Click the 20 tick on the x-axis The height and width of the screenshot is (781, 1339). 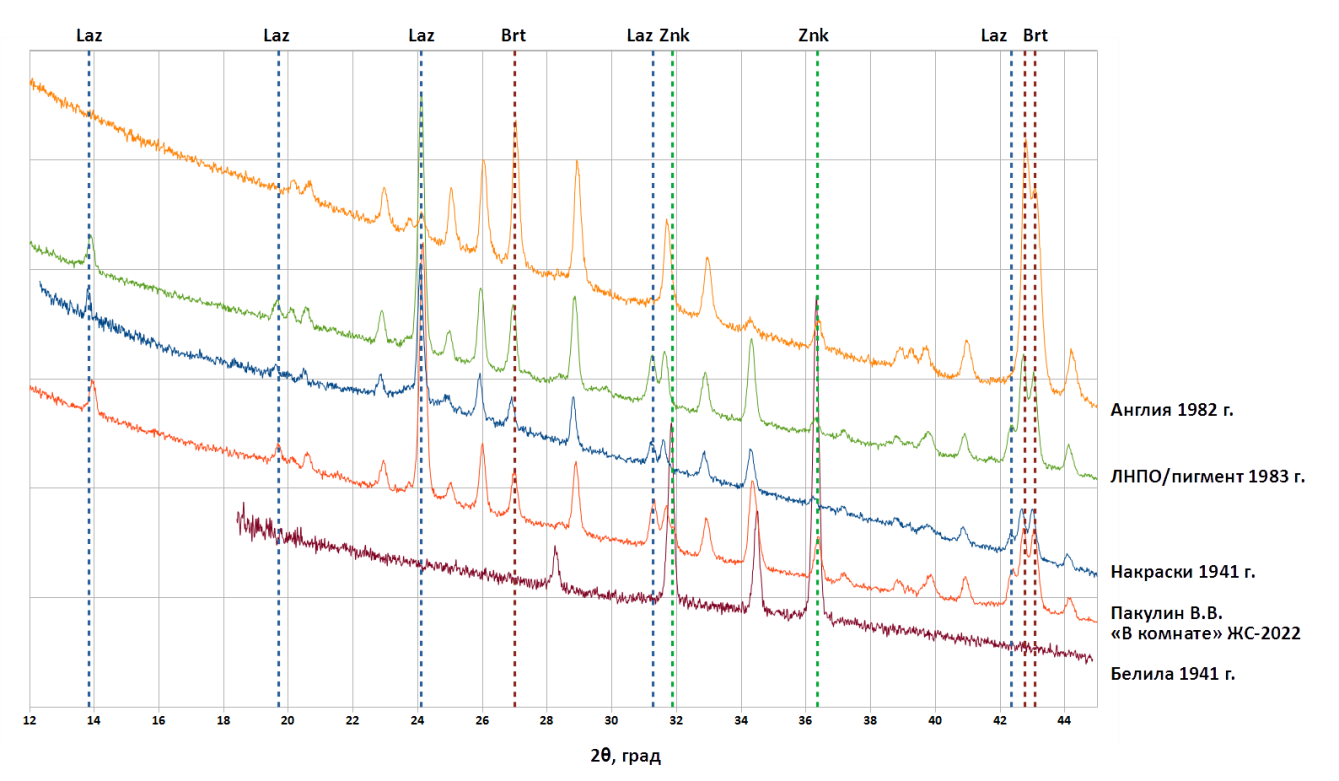tap(288, 719)
